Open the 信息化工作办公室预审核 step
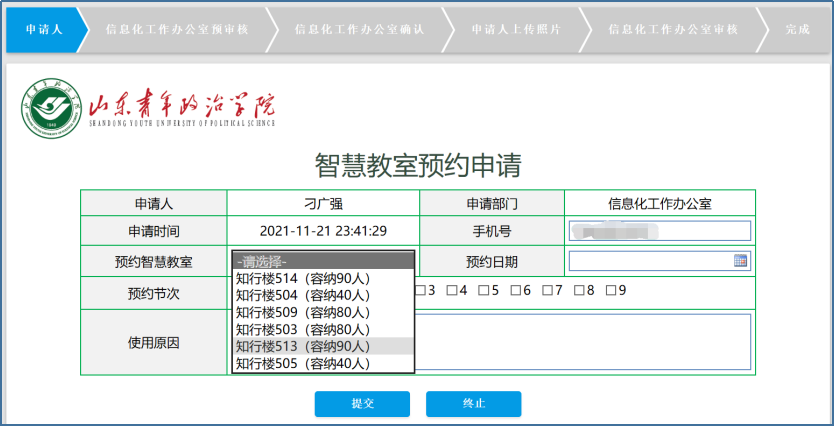 pos(176,29)
